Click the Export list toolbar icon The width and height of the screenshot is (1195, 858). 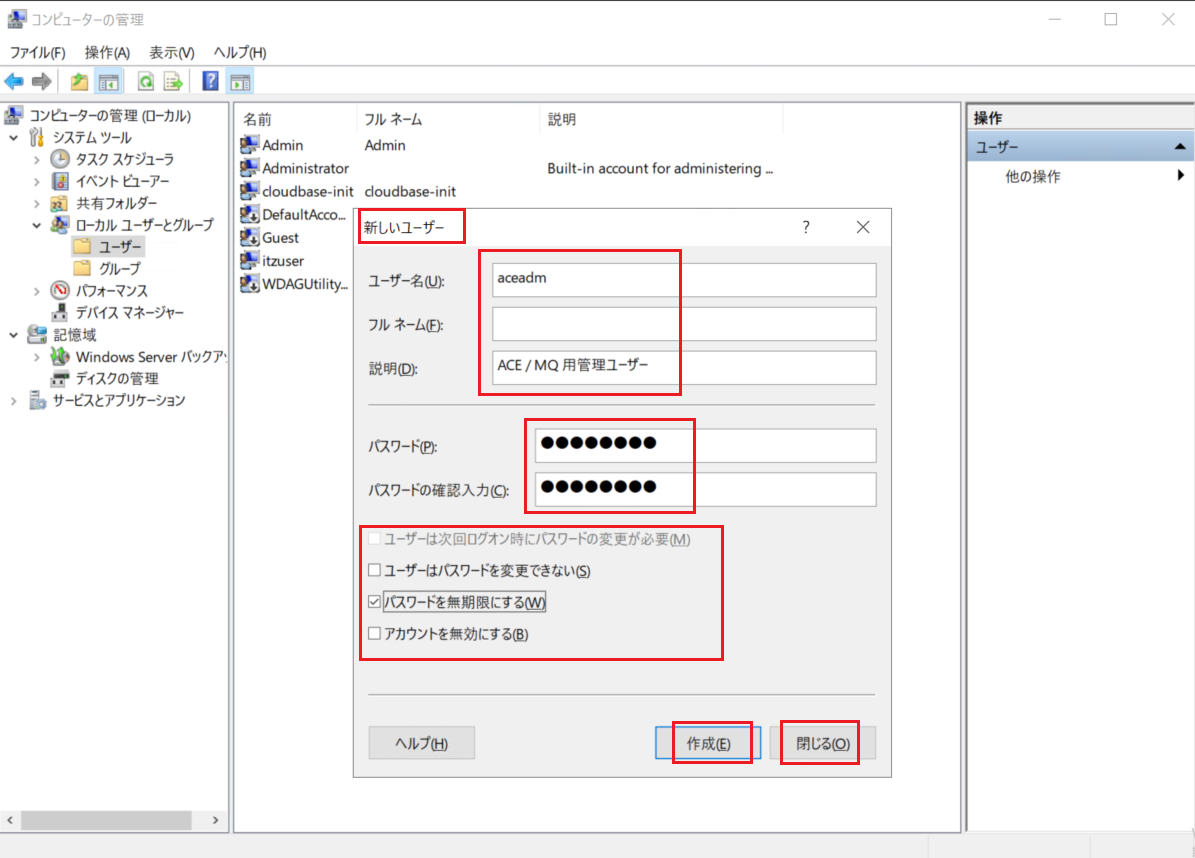pos(174,82)
